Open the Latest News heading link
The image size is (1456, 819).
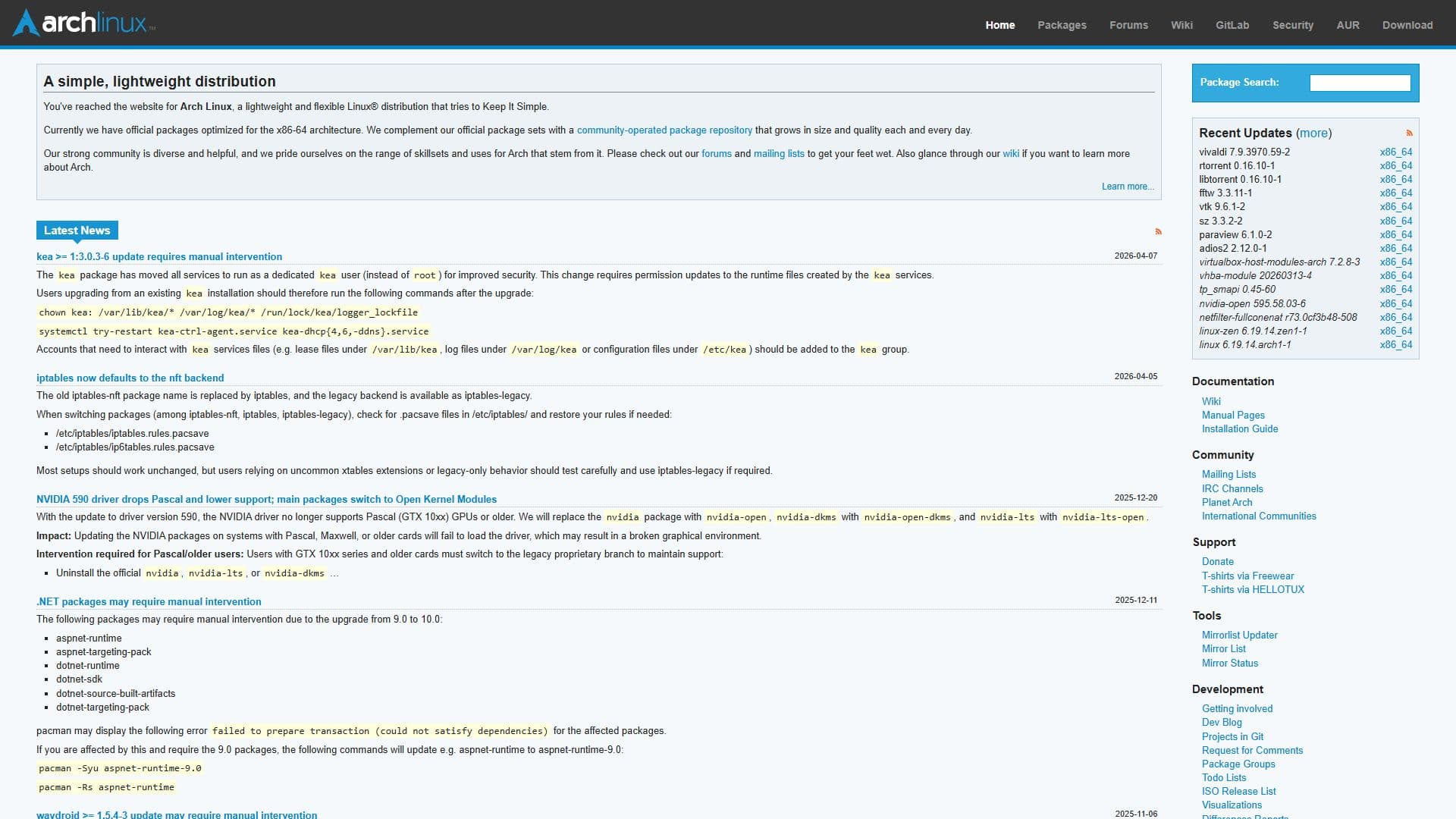click(77, 231)
